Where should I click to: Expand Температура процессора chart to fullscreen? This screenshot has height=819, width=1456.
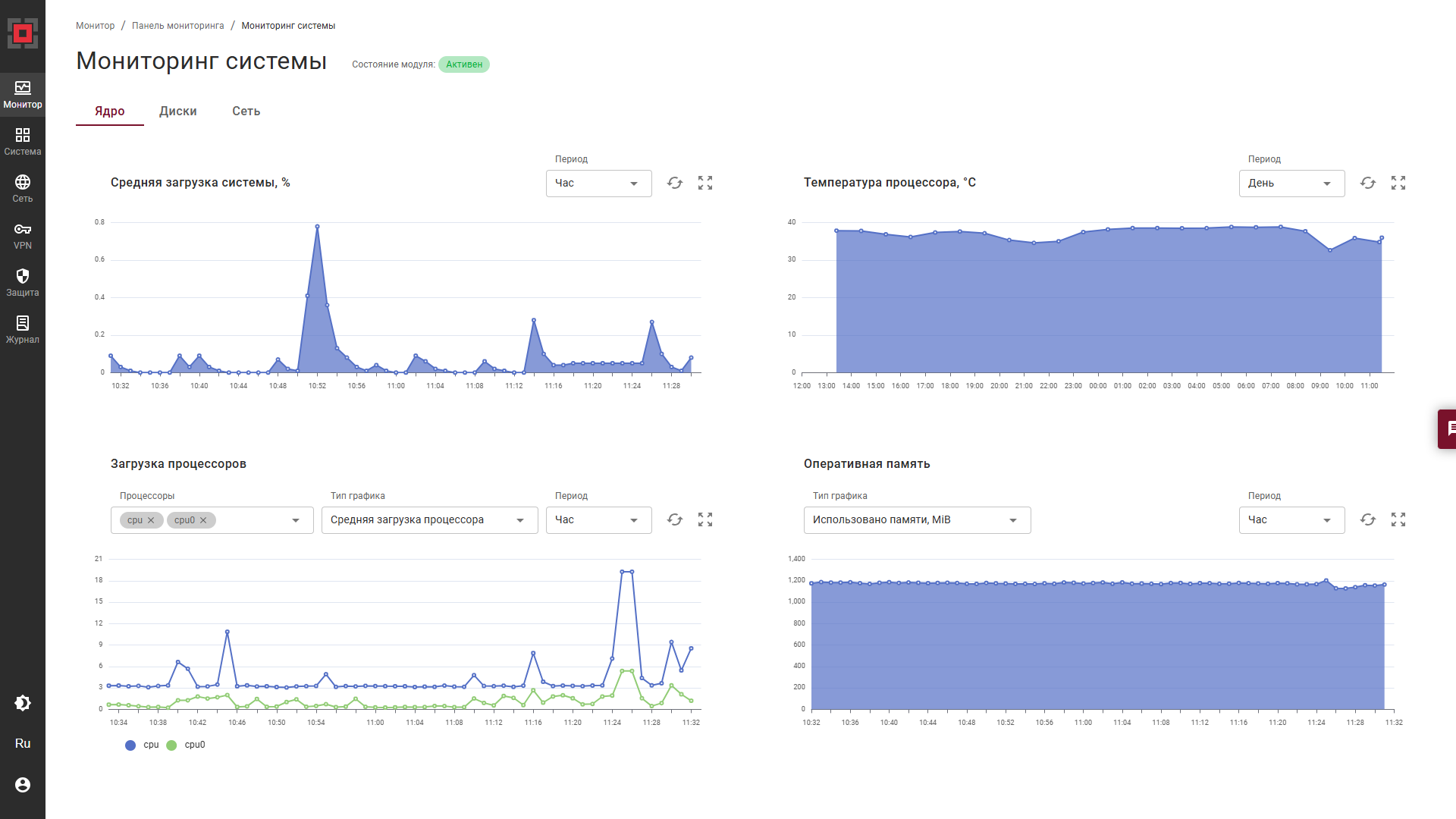pos(1398,183)
